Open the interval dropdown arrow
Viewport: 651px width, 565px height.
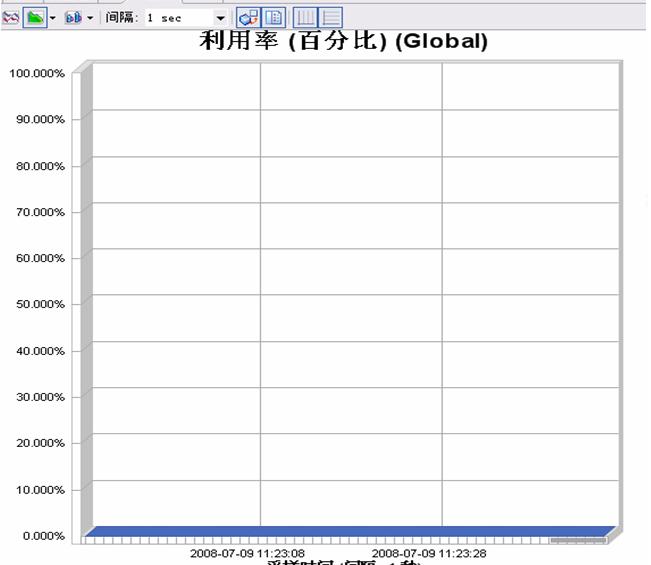[220, 18]
